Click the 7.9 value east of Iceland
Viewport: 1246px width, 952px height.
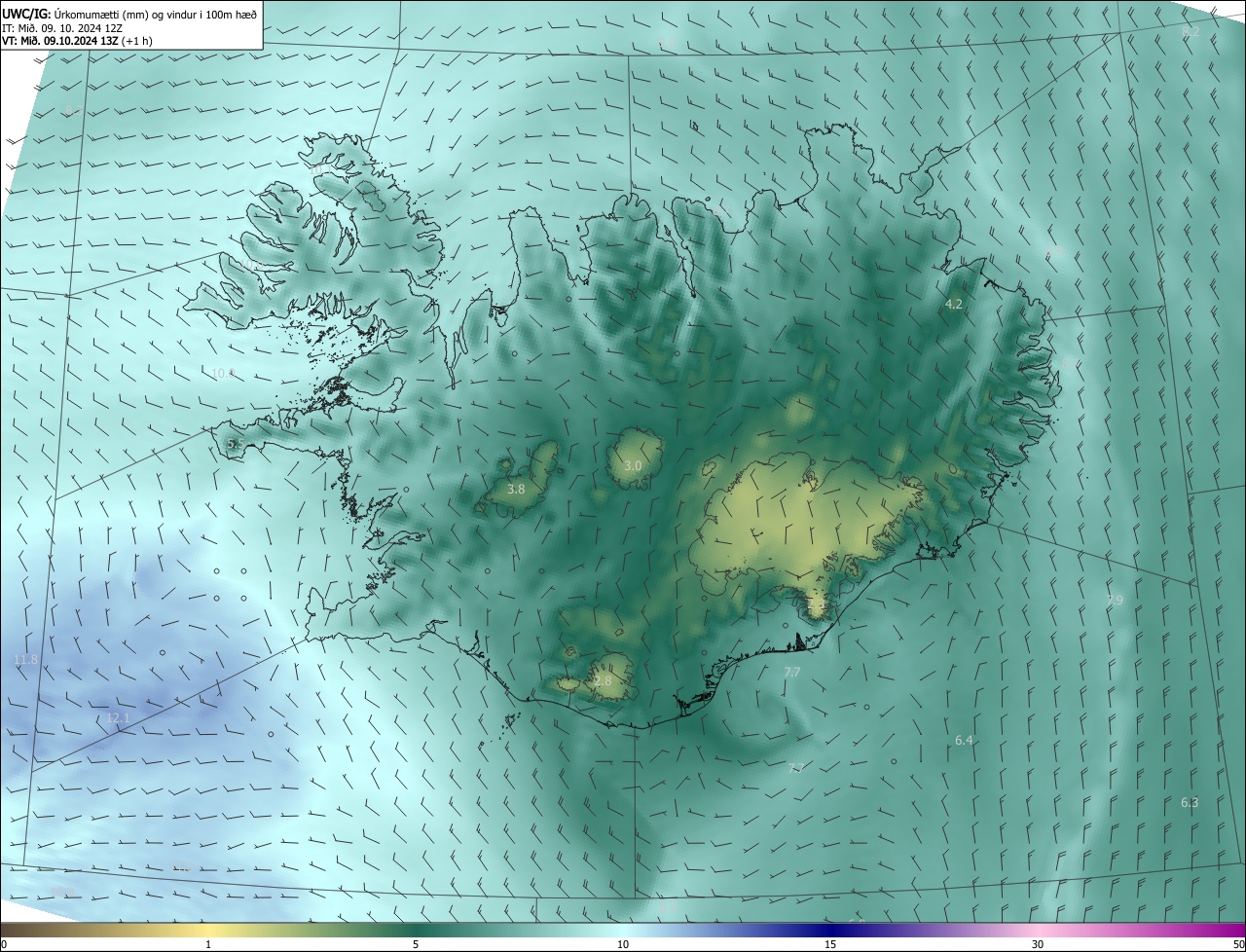tap(1116, 601)
